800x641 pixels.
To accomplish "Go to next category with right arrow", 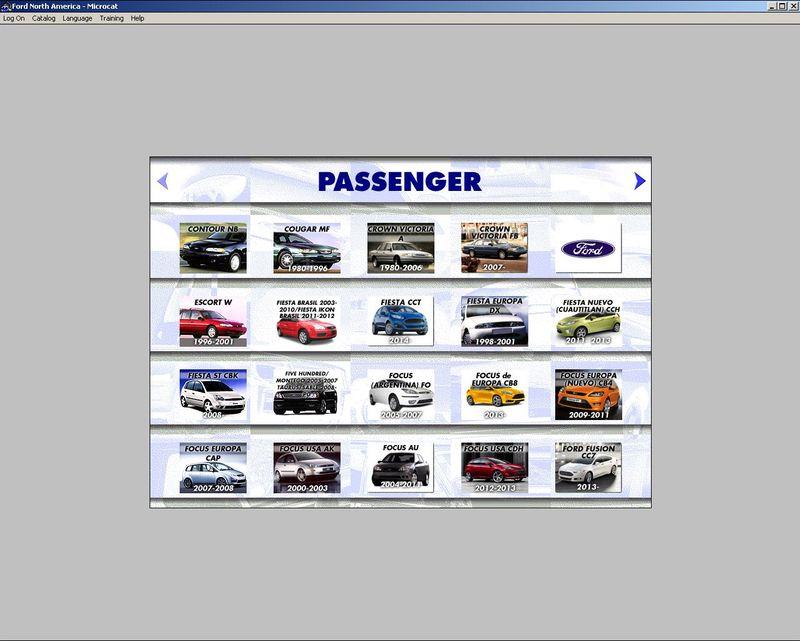I will (640, 181).
